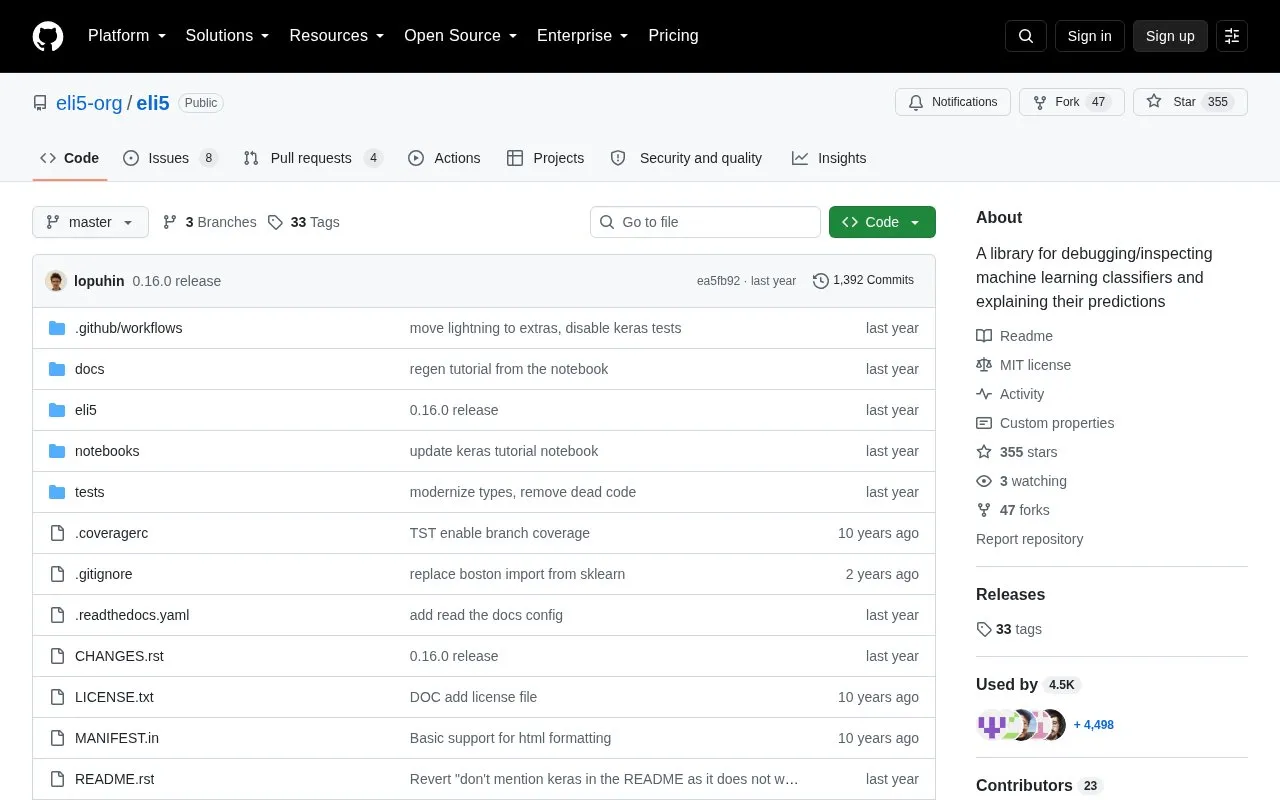Open the appearance settings icon next to Sign up
This screenshot has width=1280, height=800.
pos(1232,36)
